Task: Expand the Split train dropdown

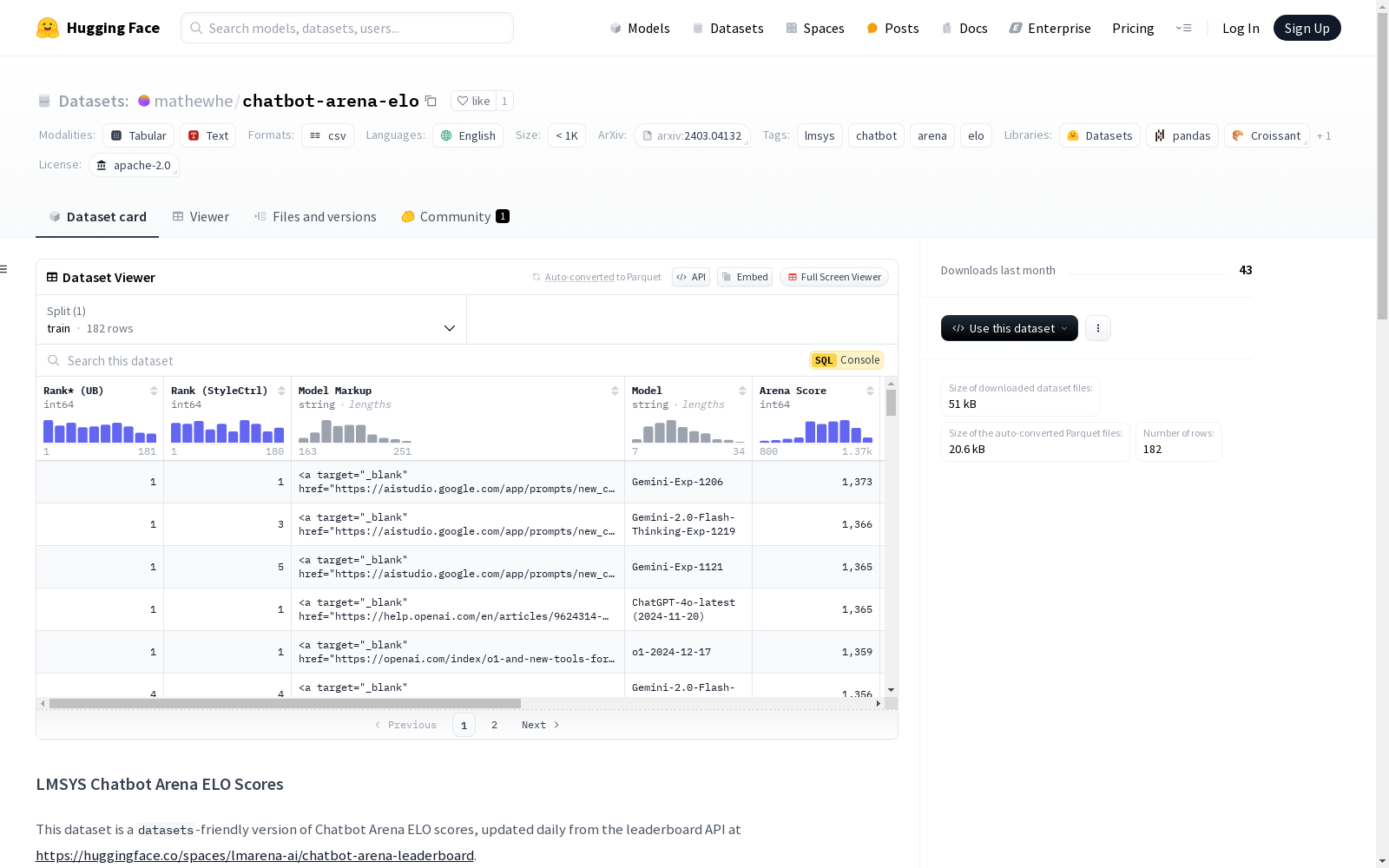Action: click(x=252, y=319)
